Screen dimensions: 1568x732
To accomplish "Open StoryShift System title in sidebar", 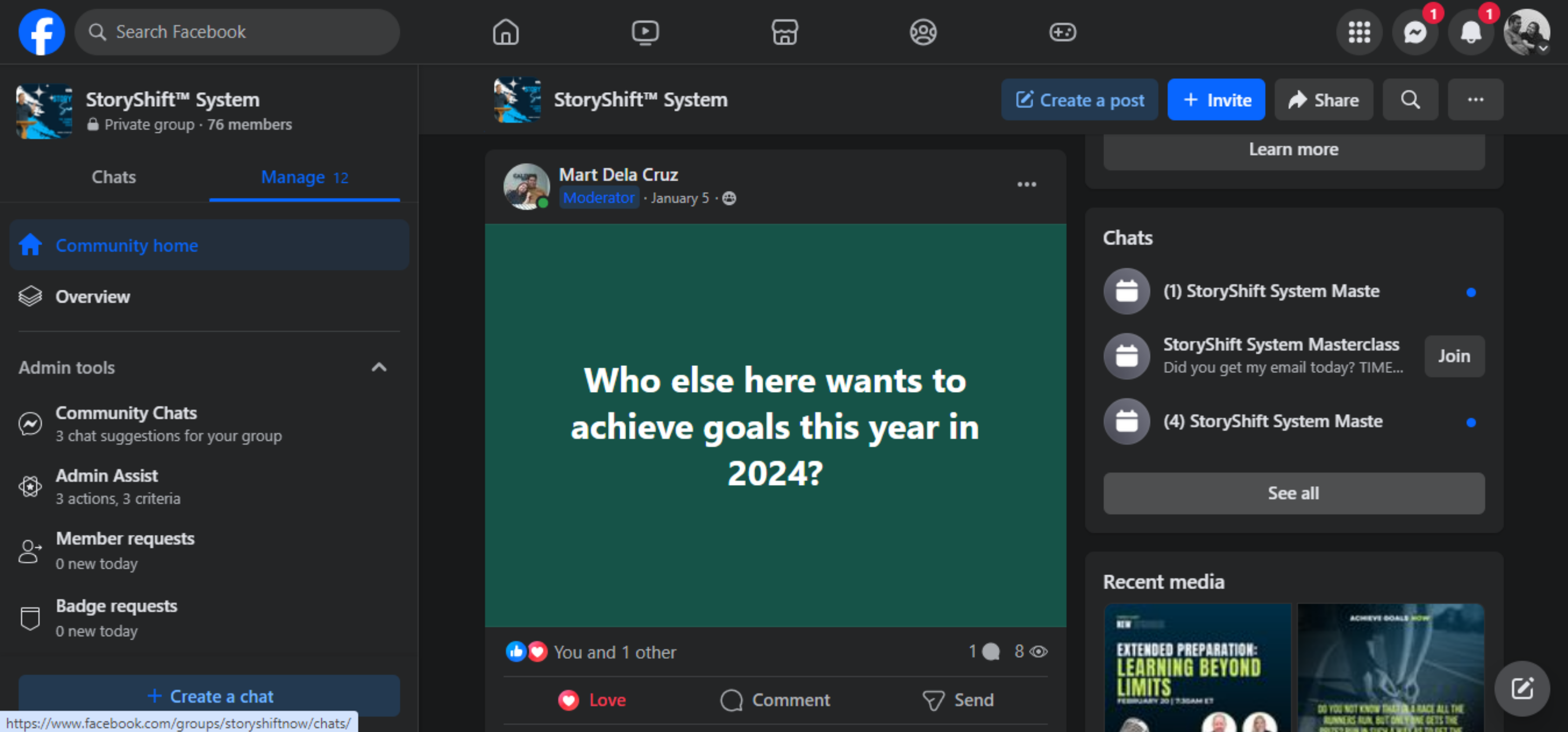I will 172,100.
